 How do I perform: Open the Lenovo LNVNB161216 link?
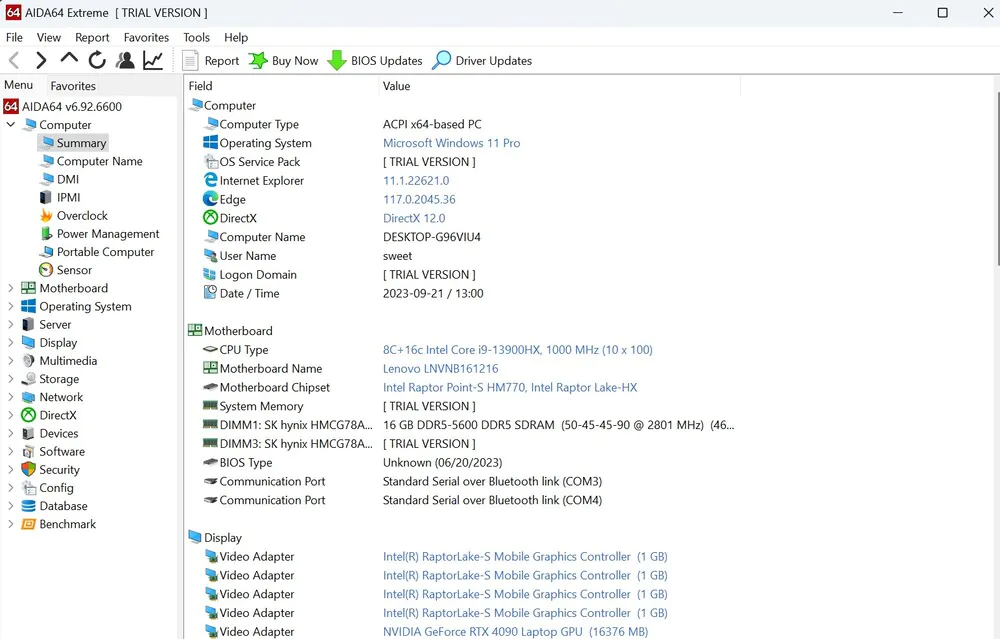[441, 369]
